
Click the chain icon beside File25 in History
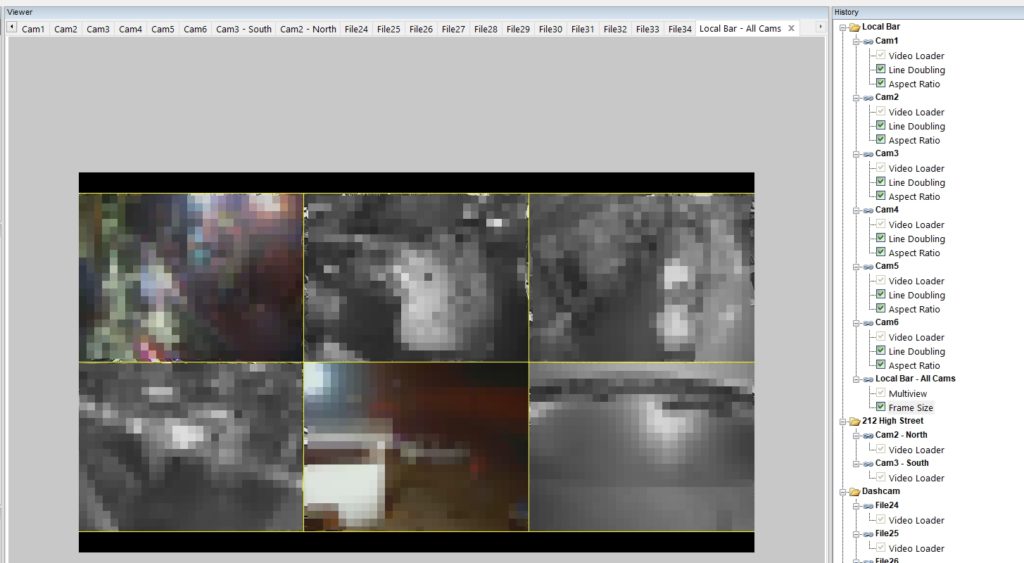[x=868, y=534]
